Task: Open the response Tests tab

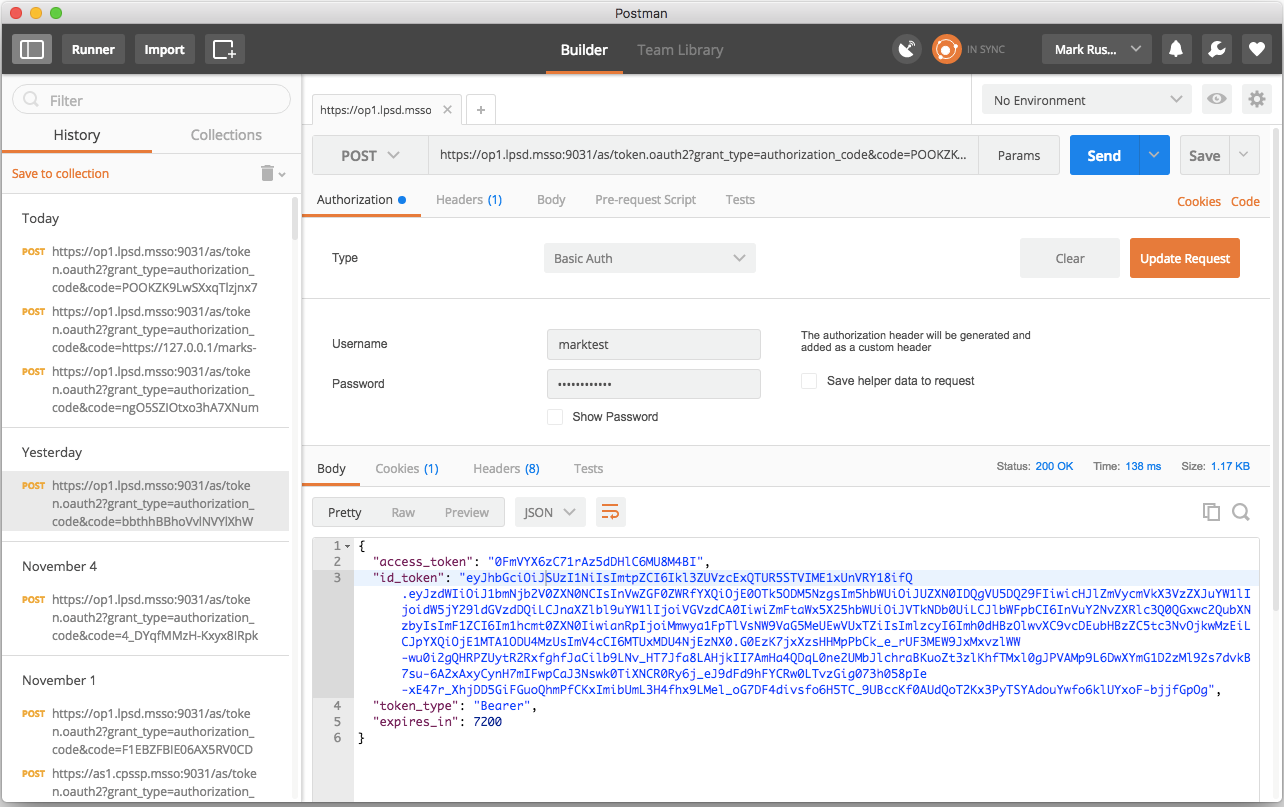Action: 588,469
